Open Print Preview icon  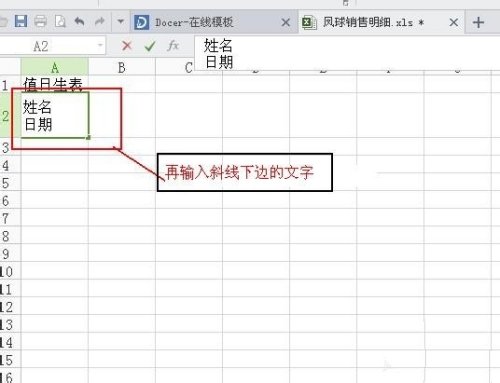click(x=60, y=22)
